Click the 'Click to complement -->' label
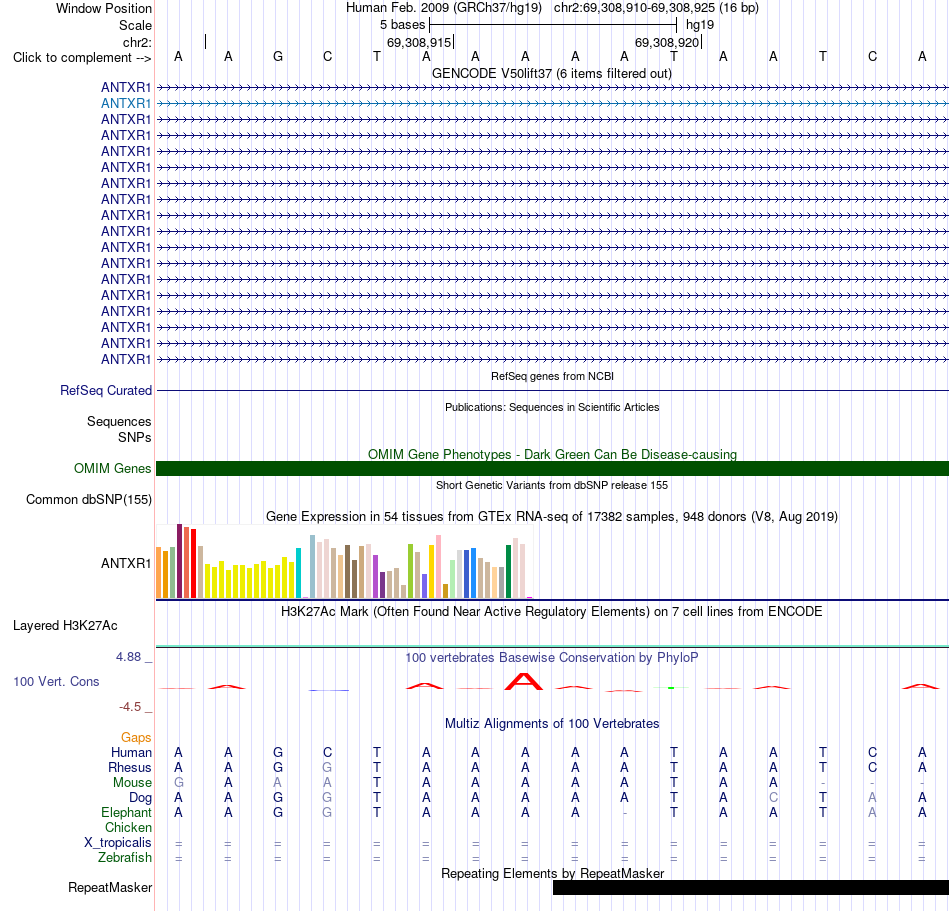The image size is (950, 911). [x=82, y=58]
